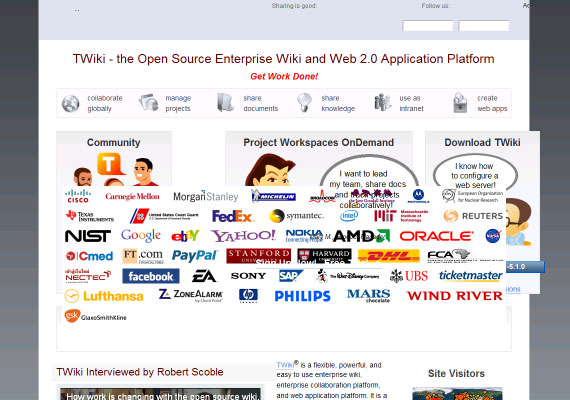Open the collaborate globally link
This screenshot has width=570, height=400.
[x=105, y=103]
